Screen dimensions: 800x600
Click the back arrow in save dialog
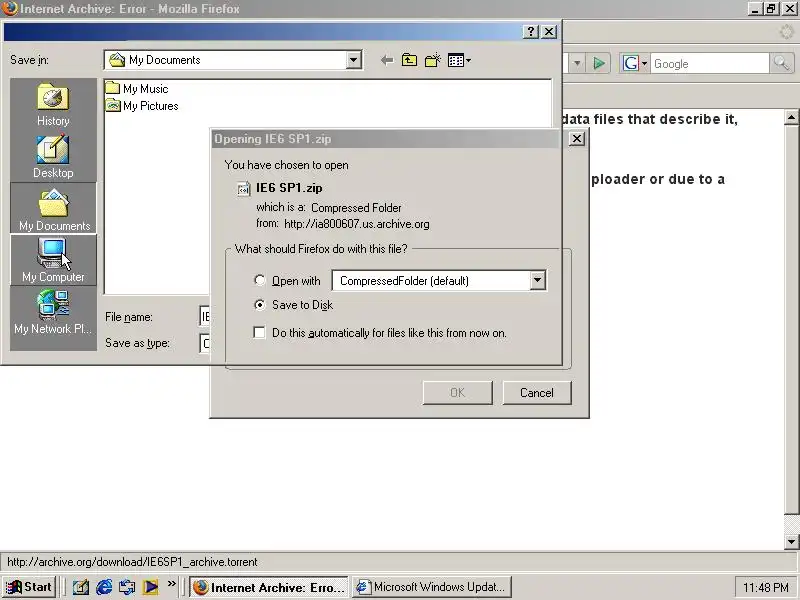click(x=387, y=61)
